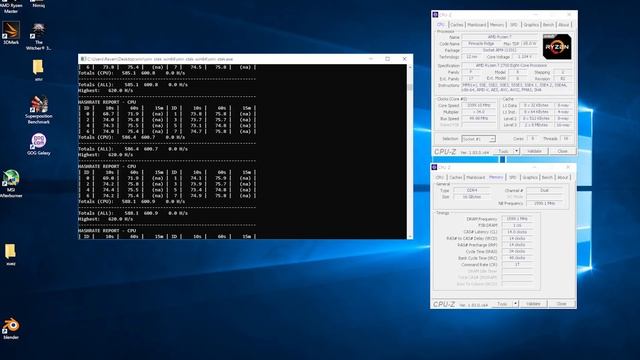Click the console window's title bar icon
The image size is (640, 360).
[83, 59]
